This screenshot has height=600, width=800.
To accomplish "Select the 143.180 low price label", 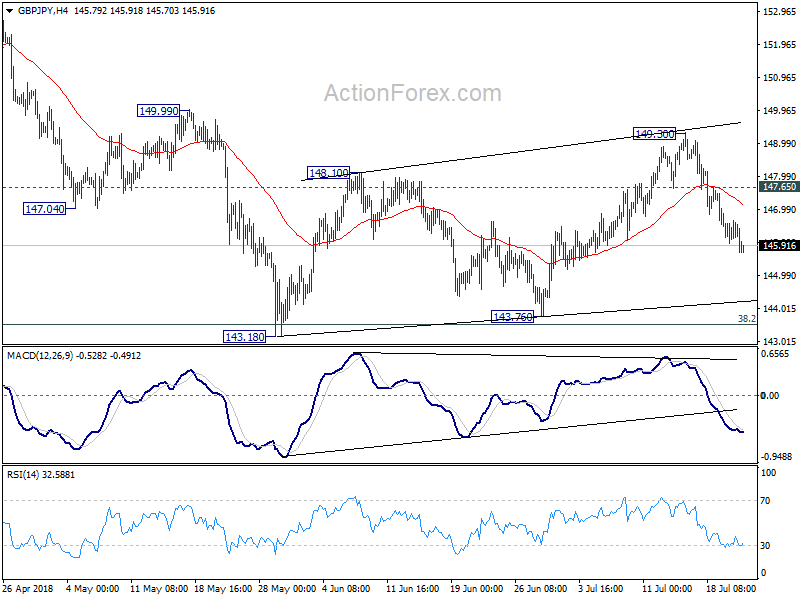I will tap(245, 337).
